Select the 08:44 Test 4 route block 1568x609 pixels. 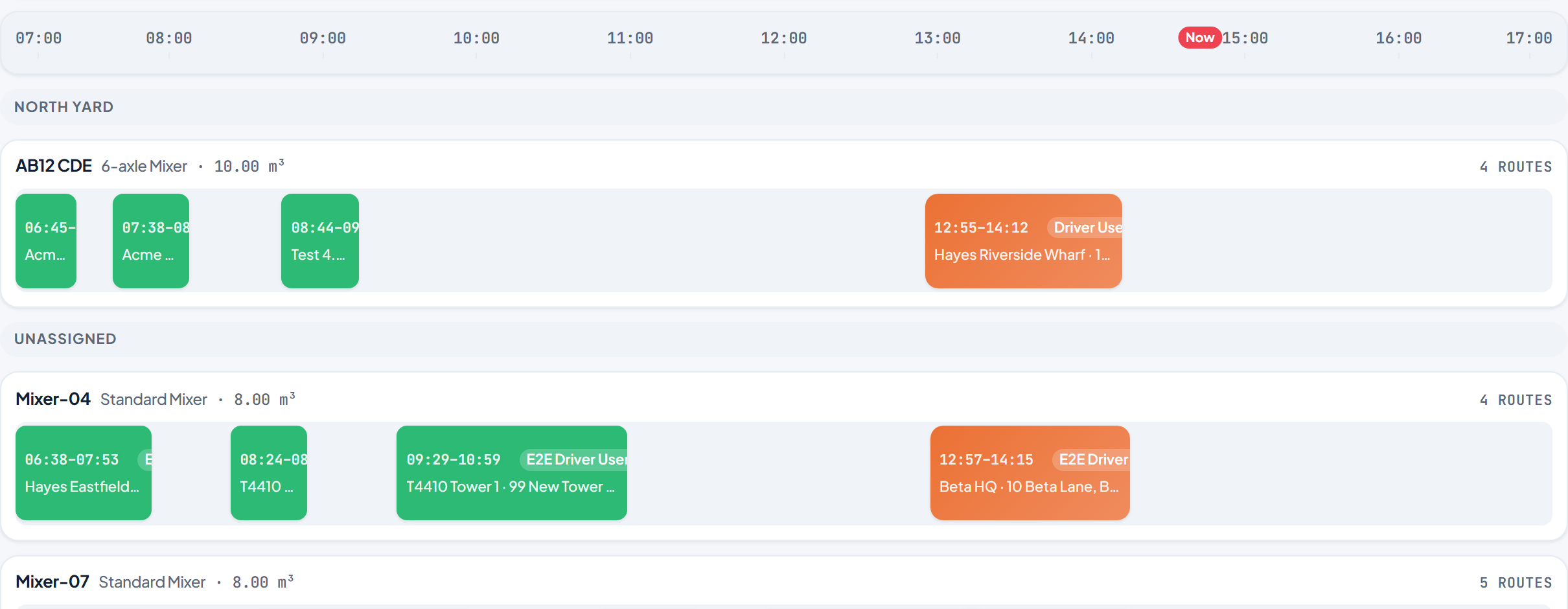tap(320, 241)
